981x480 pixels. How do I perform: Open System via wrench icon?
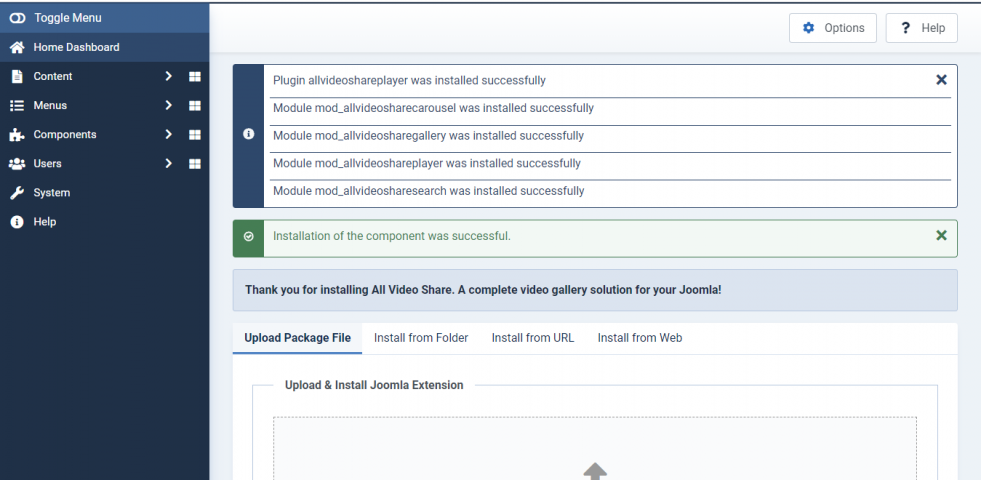pos(17,193)
